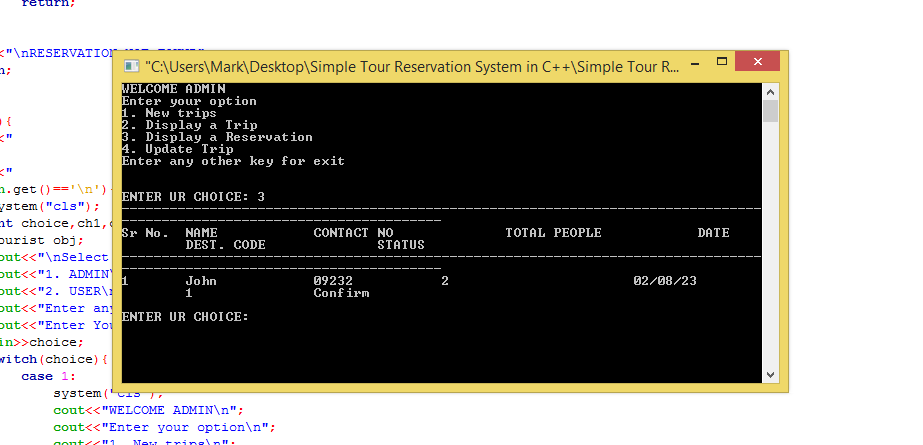Click the 'Confirm' status in reservation row
923x445 pixels.
(x=341, y=293)
